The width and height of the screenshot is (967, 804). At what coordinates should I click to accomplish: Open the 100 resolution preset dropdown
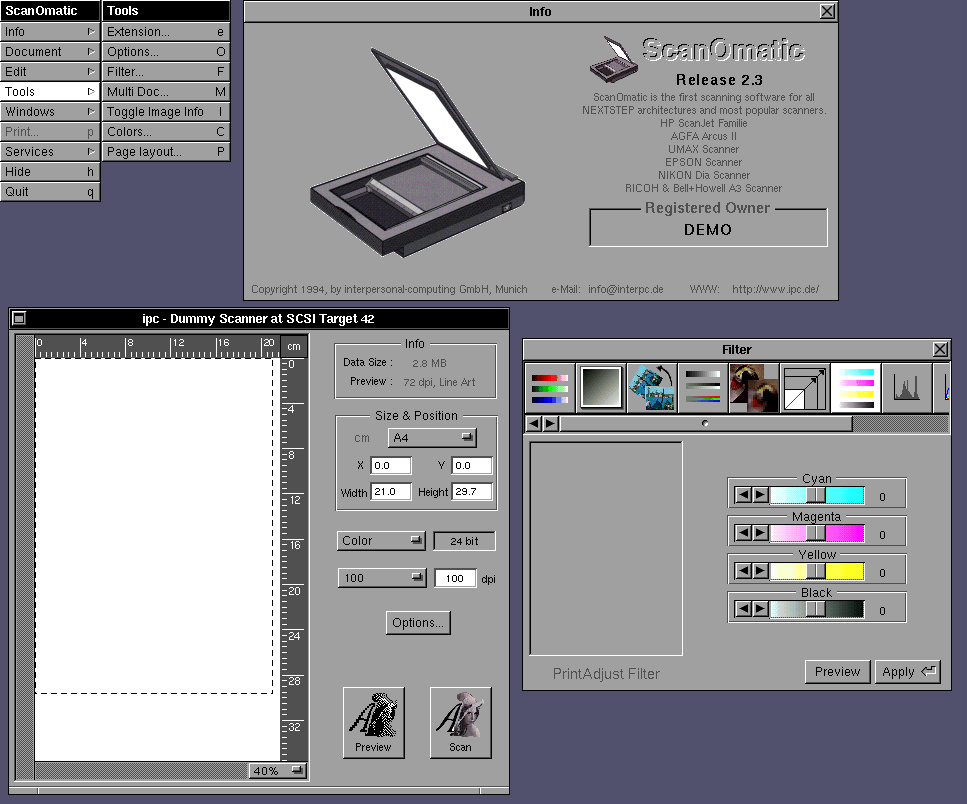click(382, 578)
